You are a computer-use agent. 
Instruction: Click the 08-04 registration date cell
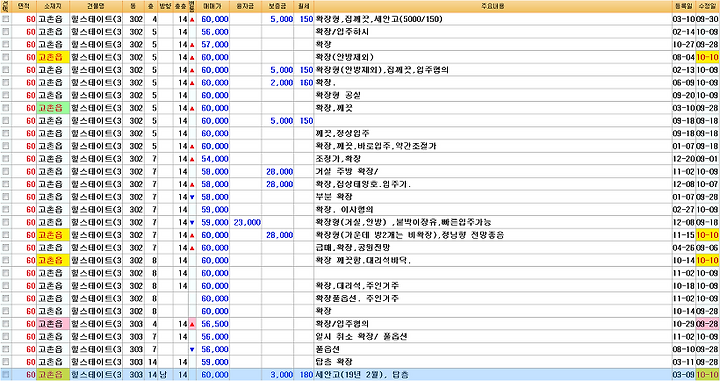pyautogui.click(x=684, y=58)
